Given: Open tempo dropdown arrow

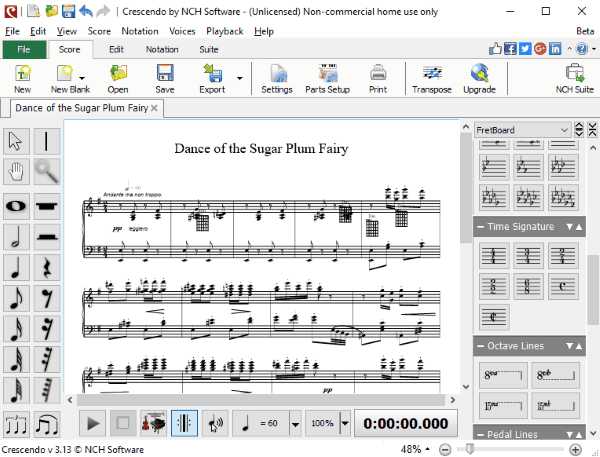Looking at the screenshot, I should pyautogui.click(x=295, y=424).
